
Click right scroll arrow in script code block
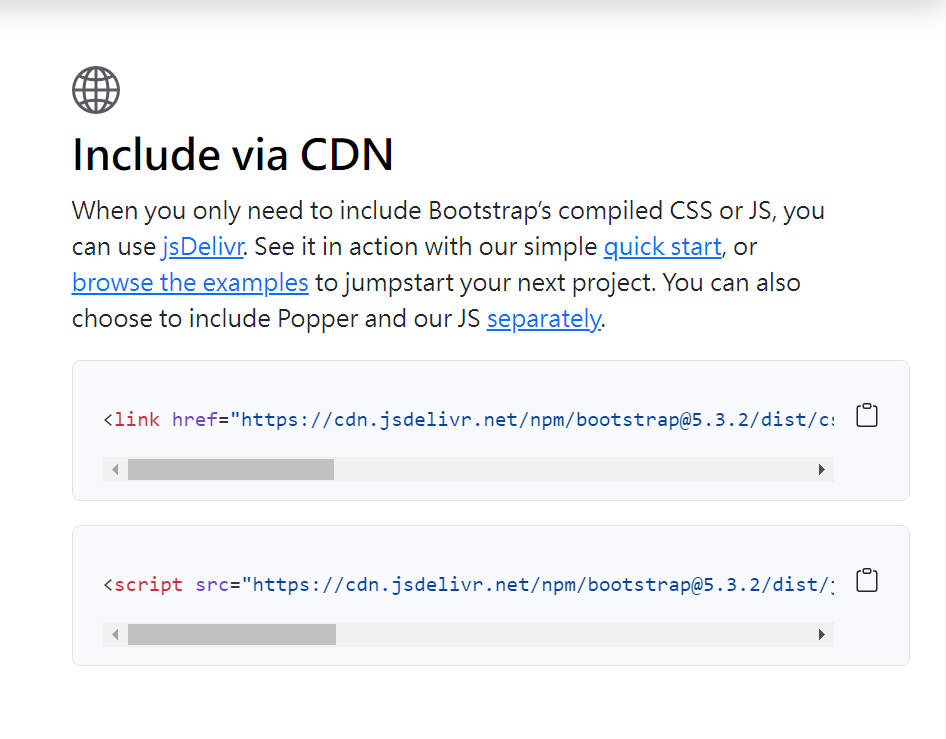[822, 634]
